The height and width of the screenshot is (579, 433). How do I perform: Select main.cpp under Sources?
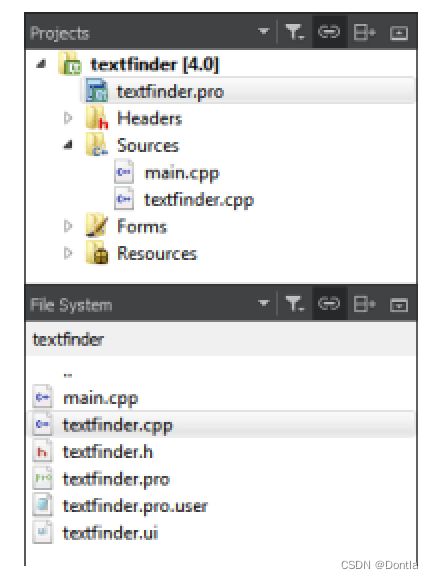pos(182,173)
